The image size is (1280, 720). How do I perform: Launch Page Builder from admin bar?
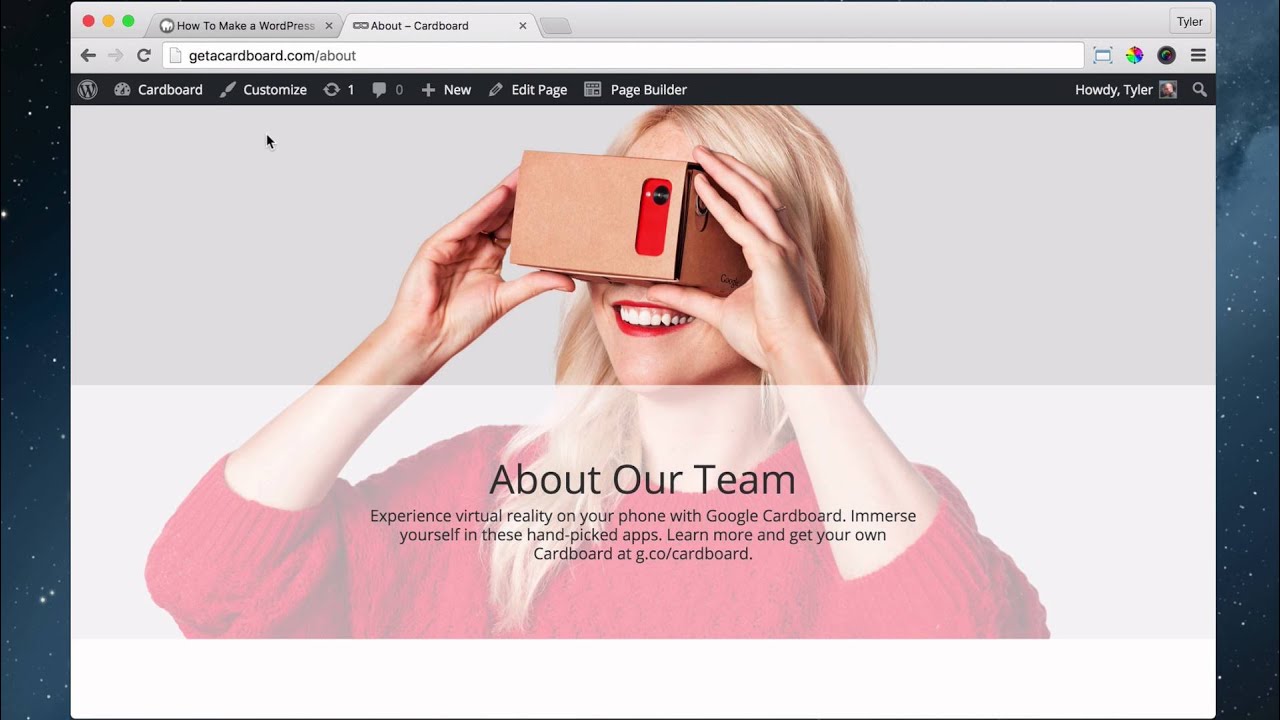(635, 90)
